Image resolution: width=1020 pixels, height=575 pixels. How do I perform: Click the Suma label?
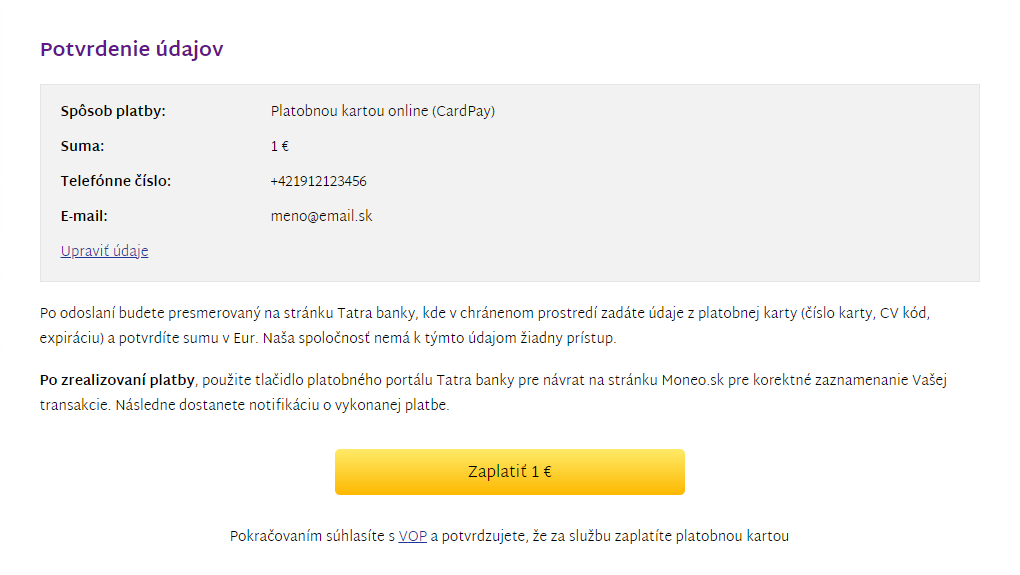[83, 146]
